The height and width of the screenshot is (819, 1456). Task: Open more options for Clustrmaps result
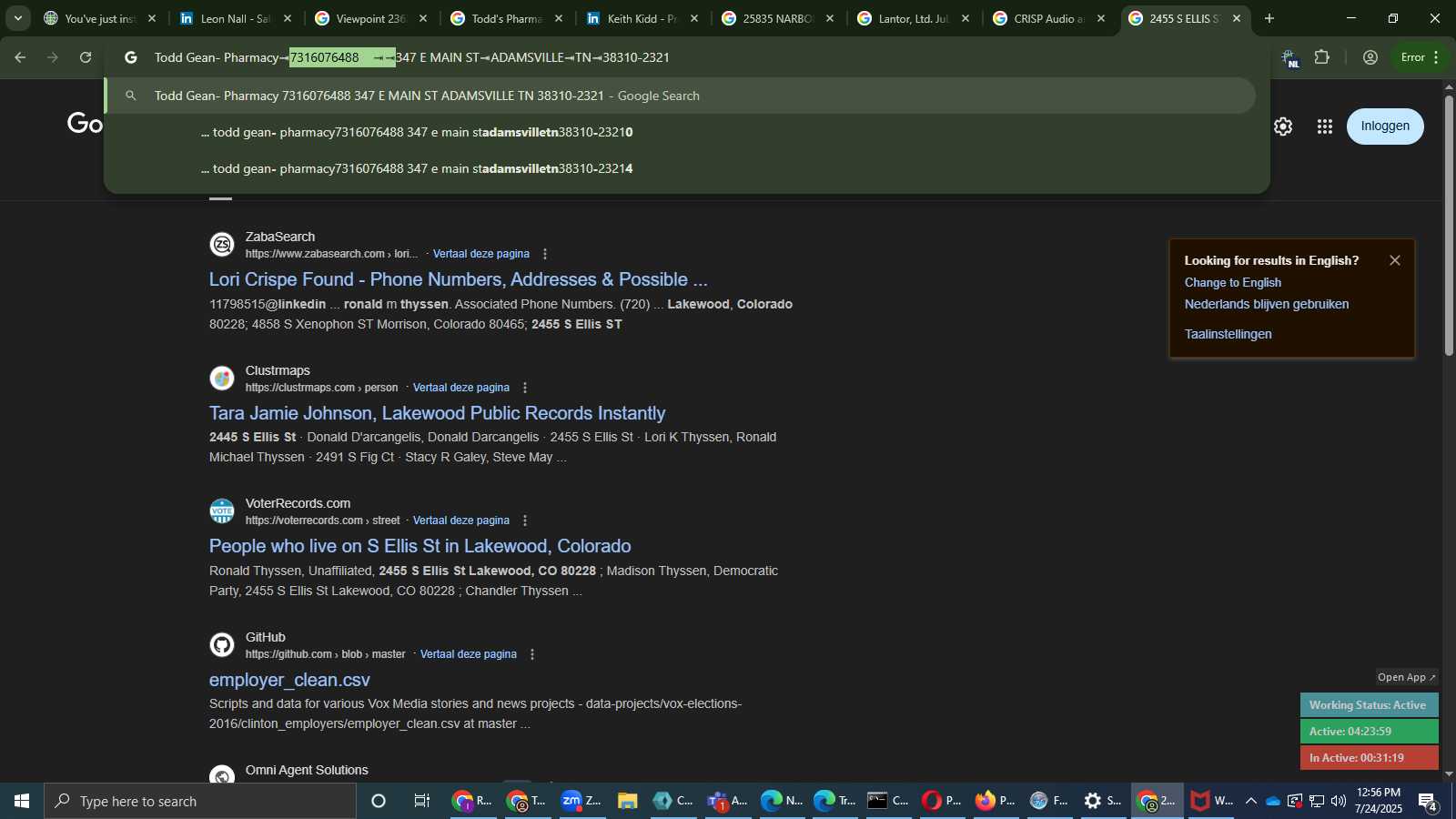click(x=525, y=388)
